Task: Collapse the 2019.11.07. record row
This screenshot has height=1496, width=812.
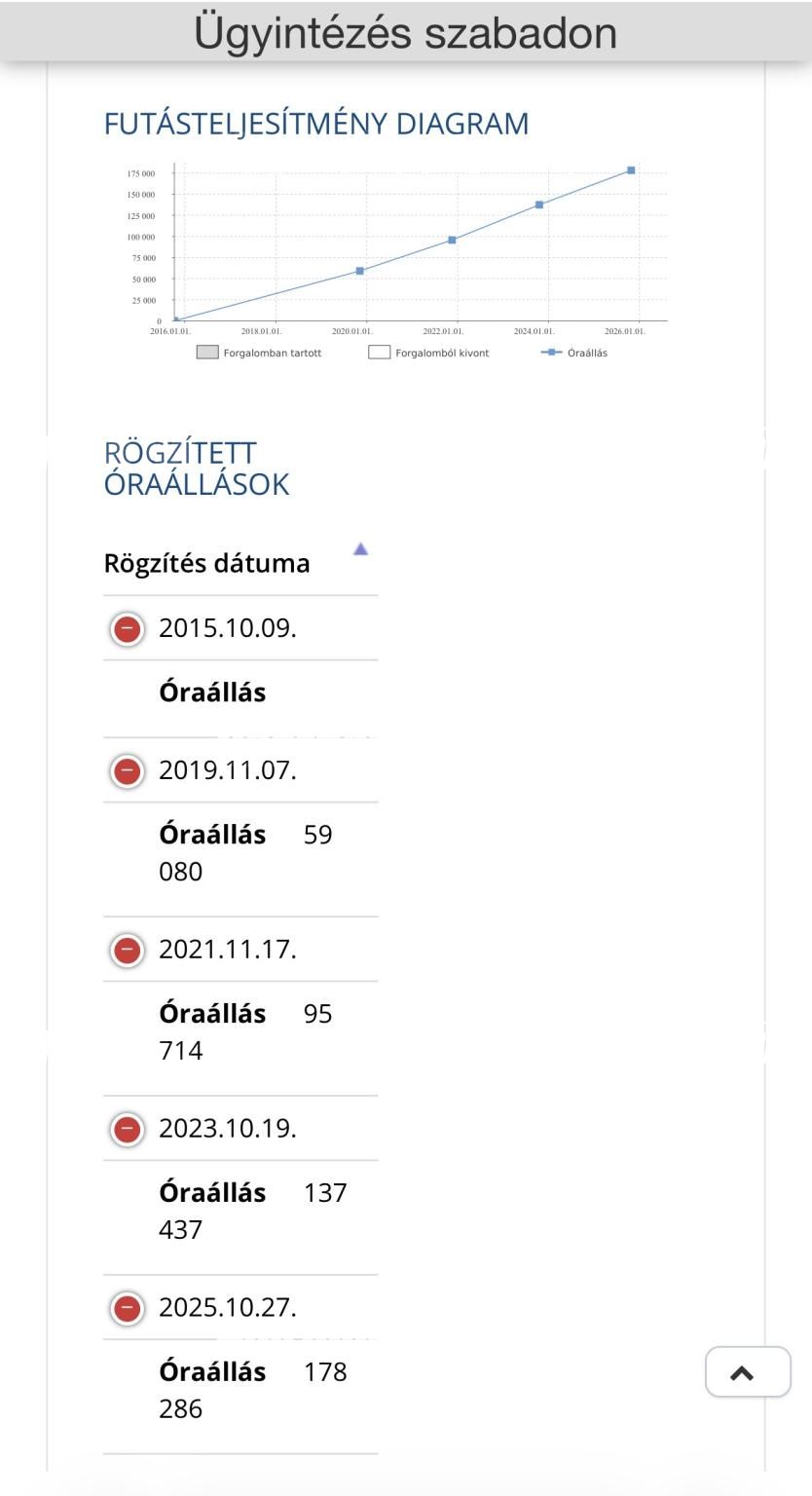Action: tap(127, 770)
